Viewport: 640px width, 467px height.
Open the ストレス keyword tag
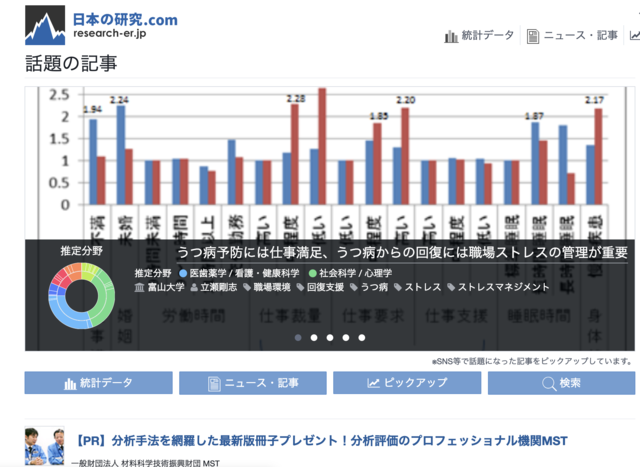(423, 287)
